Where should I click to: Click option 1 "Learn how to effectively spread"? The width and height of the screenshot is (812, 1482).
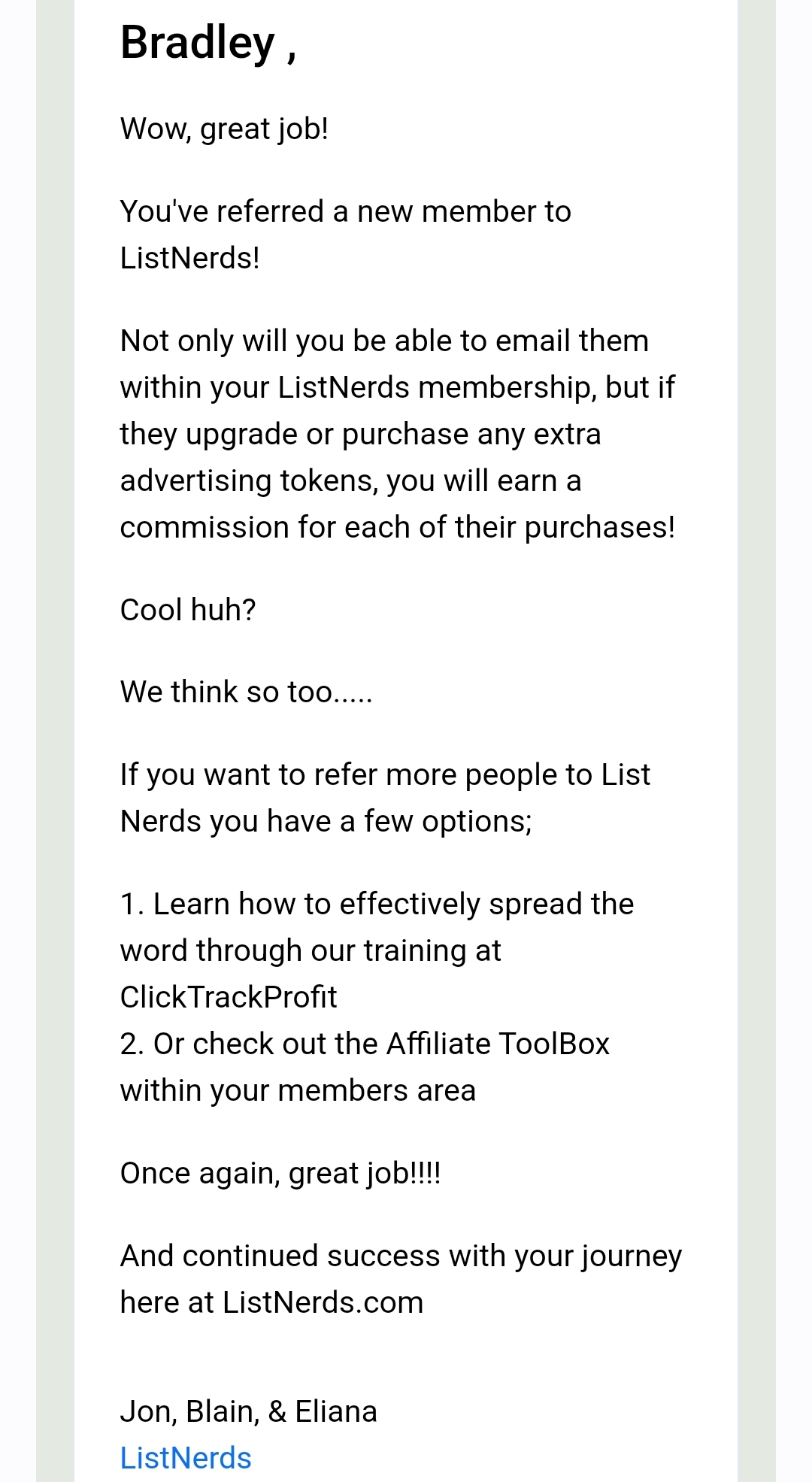(x=377, y=904)
